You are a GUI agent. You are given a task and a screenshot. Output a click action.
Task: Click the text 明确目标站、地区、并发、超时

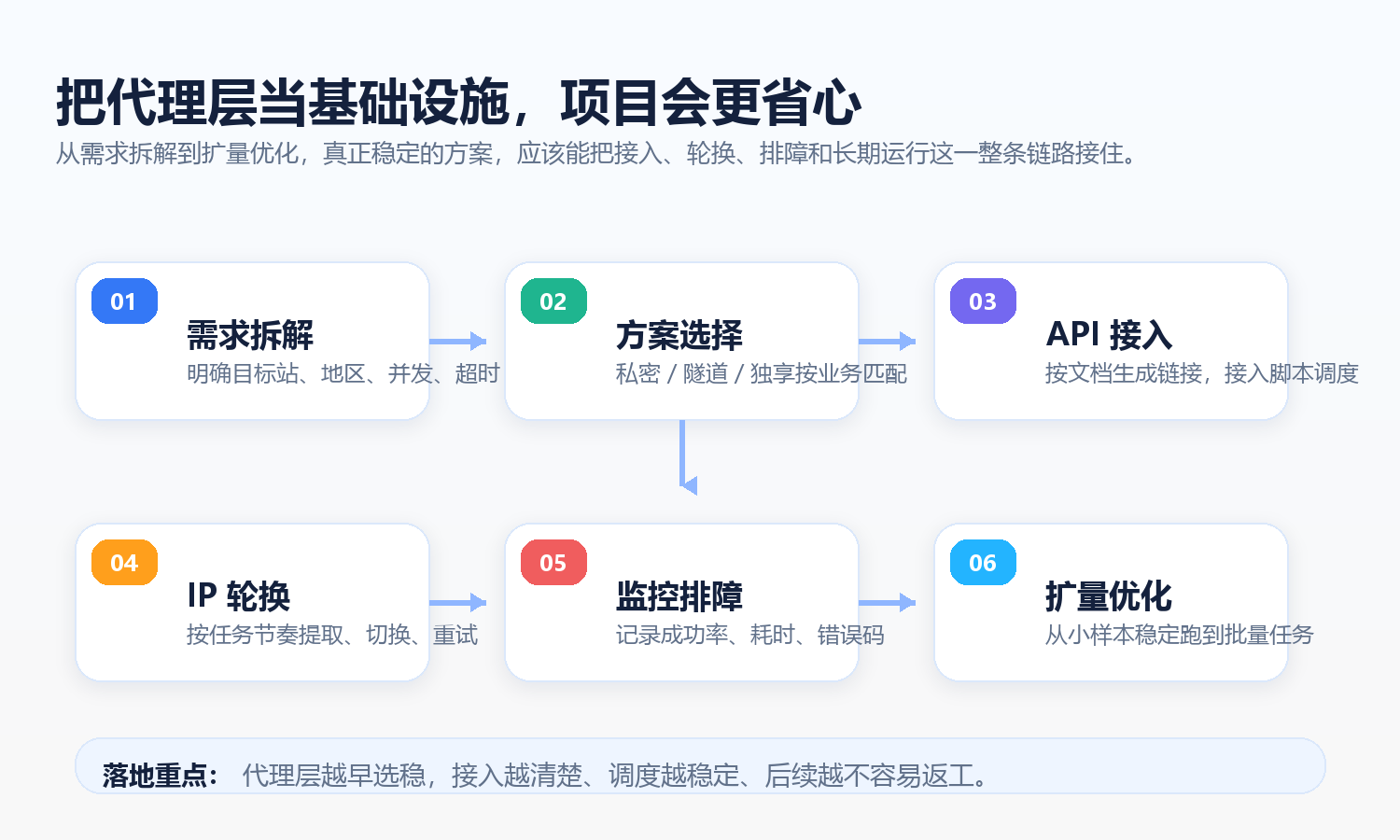coord(343,373)
